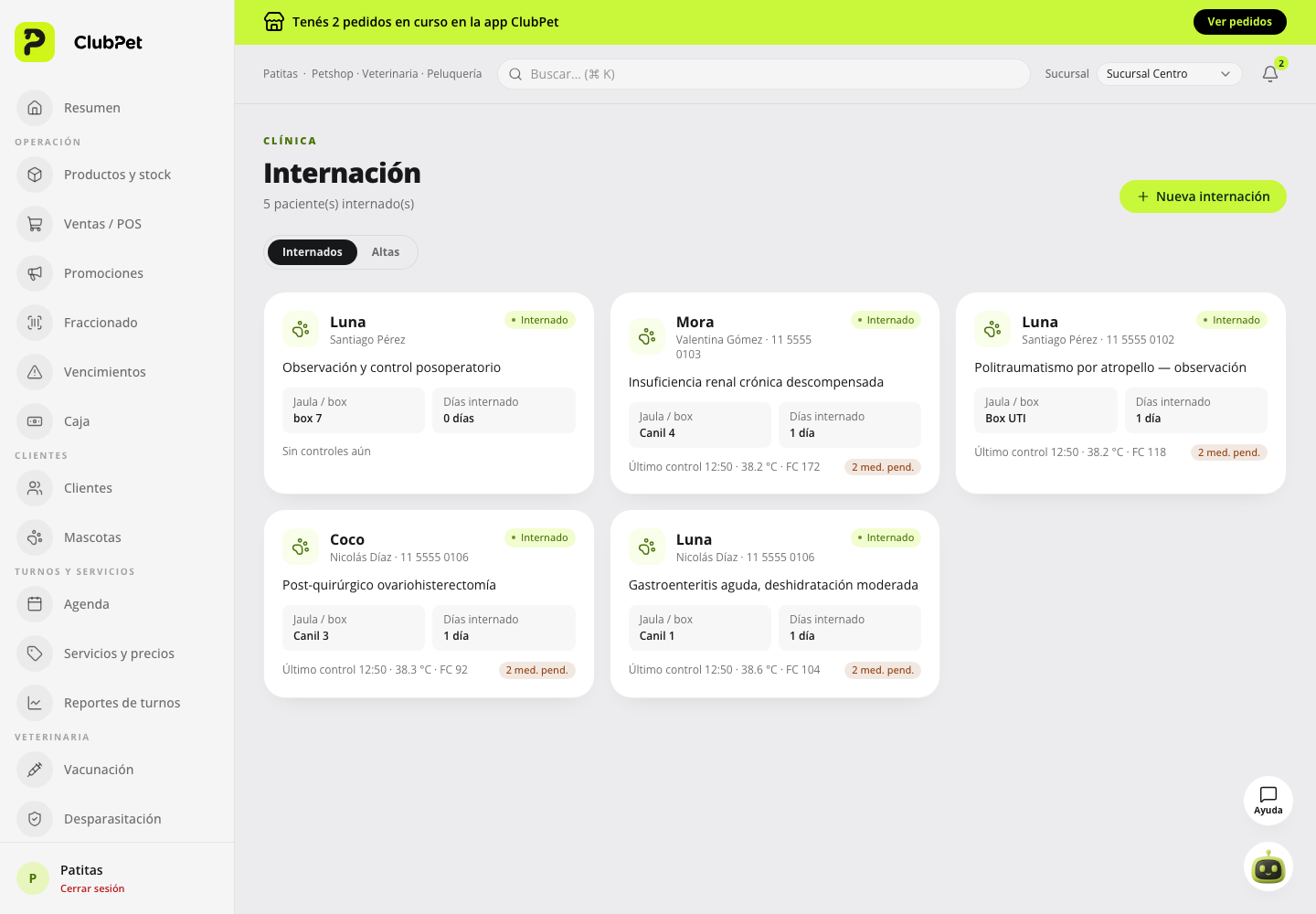Open Caja cash icon
Viewport: 1316px width, 914px height.
click(x=35, y=421)
